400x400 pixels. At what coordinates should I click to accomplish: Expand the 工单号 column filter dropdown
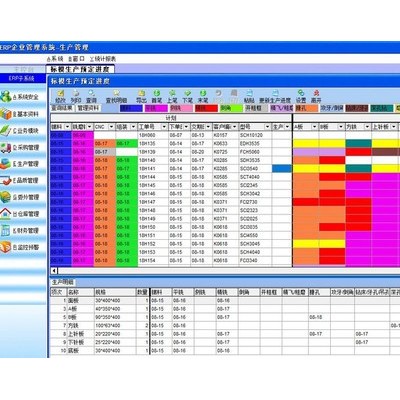(x=164, y=127)
